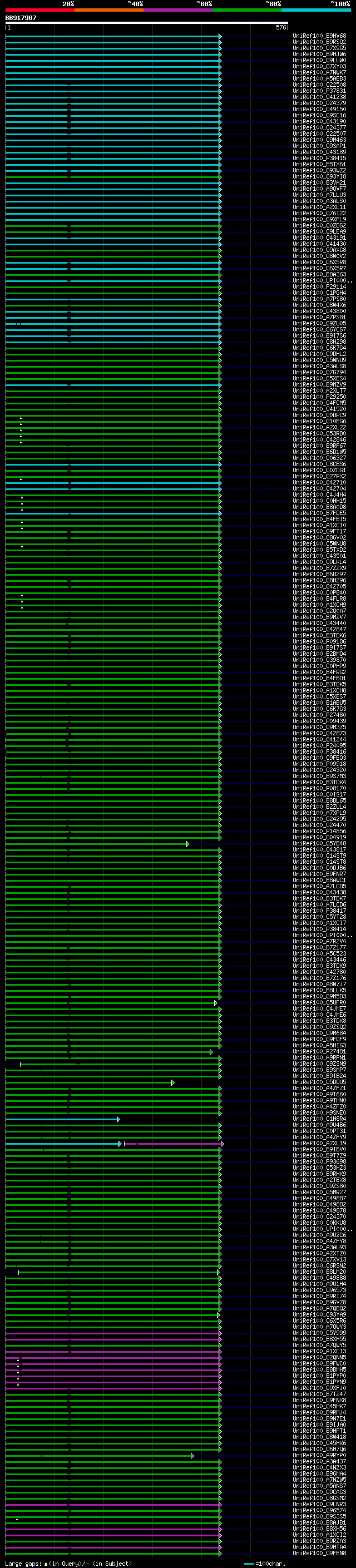Click the cyan ~100% identity legend bar

click(x=316, y=10)
